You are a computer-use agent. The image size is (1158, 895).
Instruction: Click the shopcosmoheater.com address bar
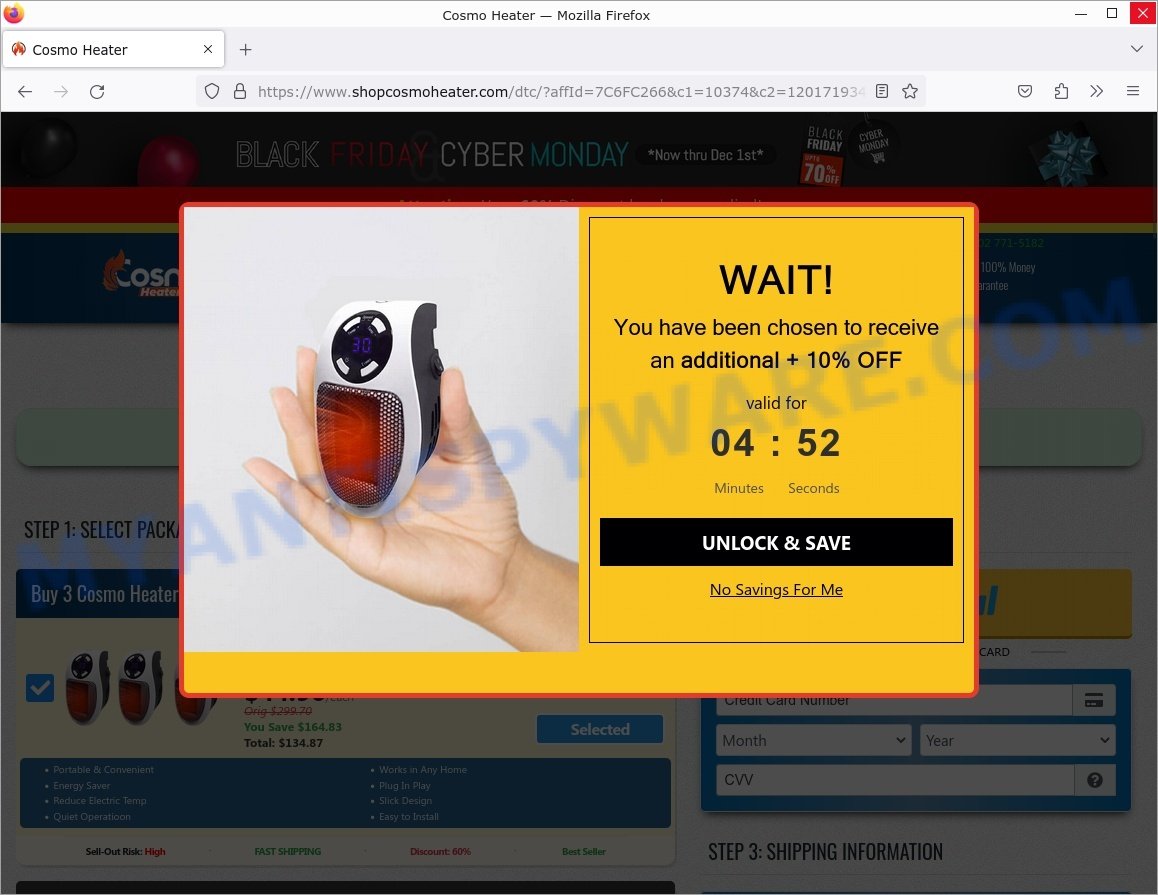561,92
